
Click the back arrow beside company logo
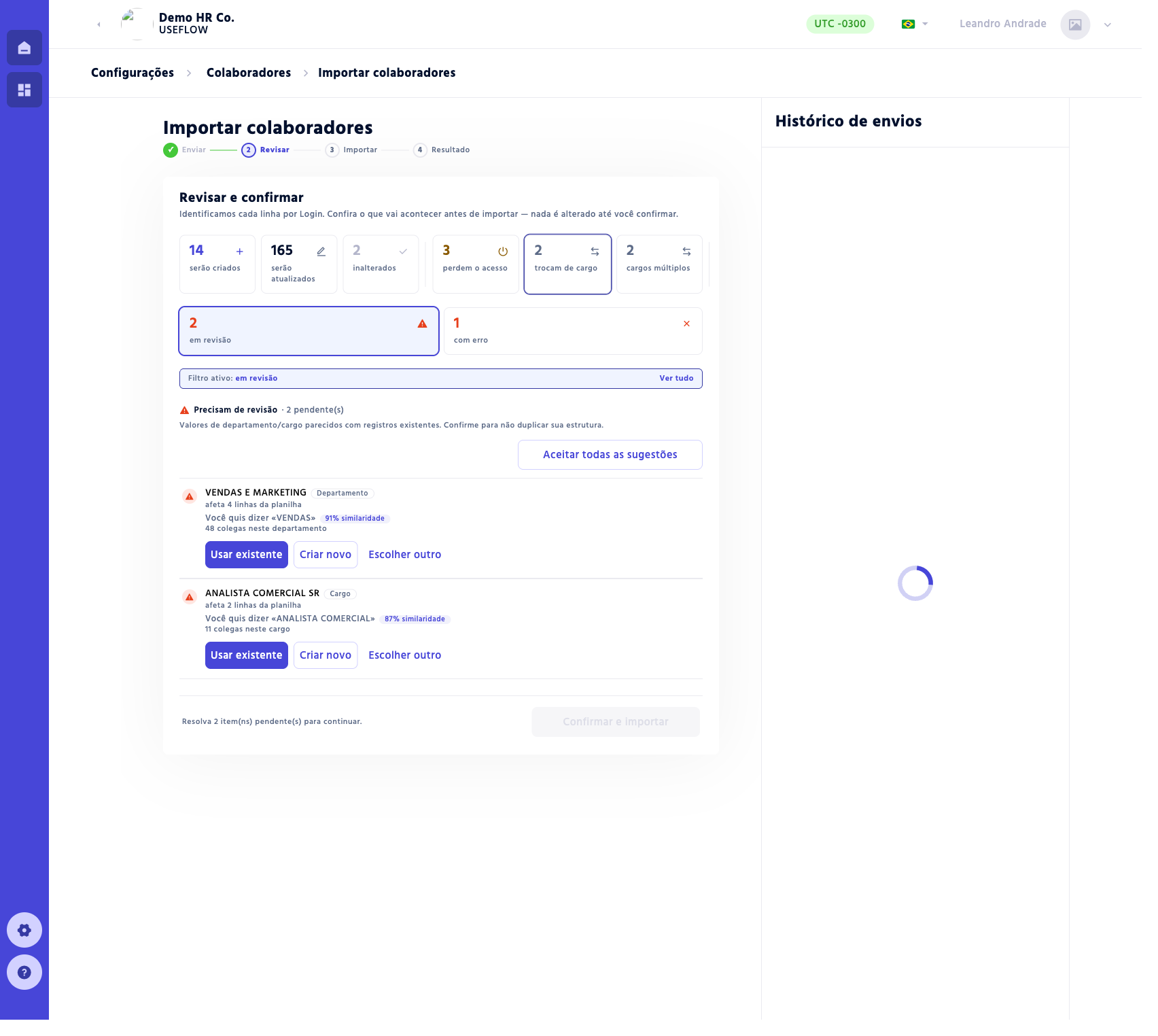coord(99,24)
